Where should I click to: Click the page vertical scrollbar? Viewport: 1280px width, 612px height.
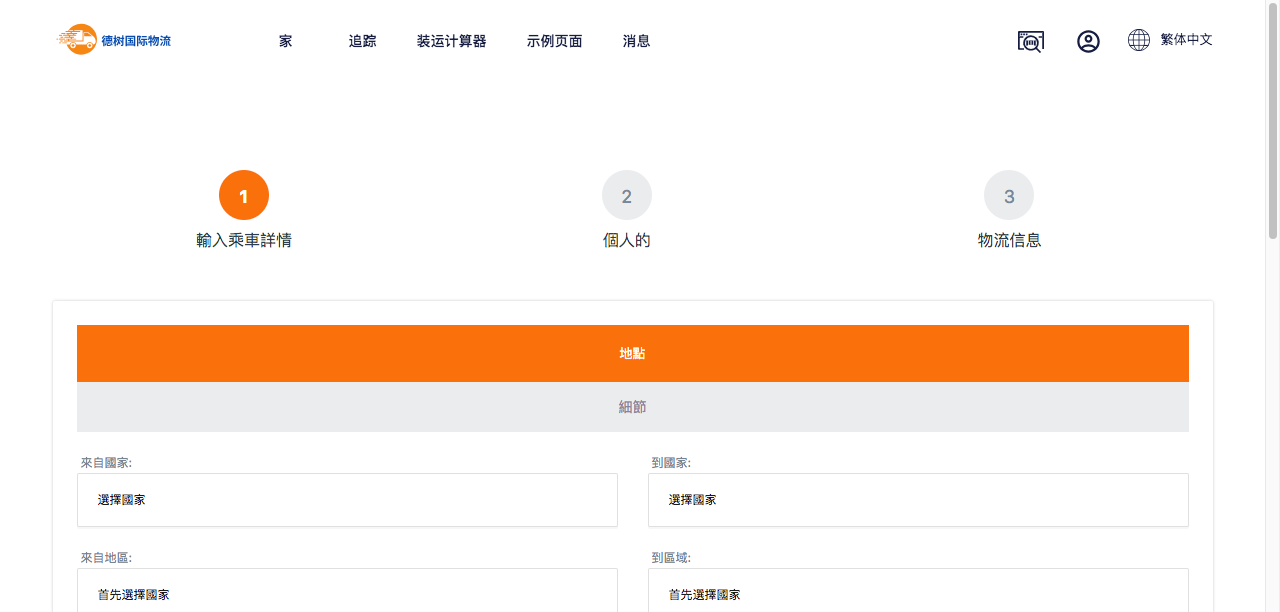pyautogui.click(x=1273, y=120)
